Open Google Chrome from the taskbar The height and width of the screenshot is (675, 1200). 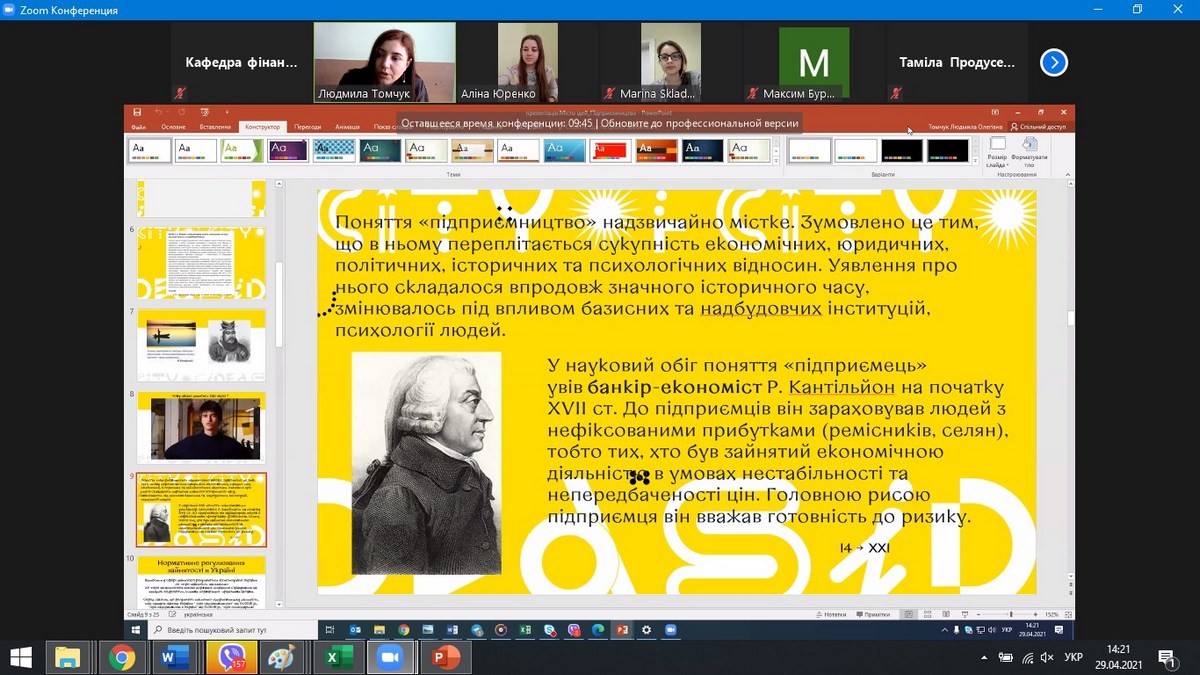tap(122, 657)
